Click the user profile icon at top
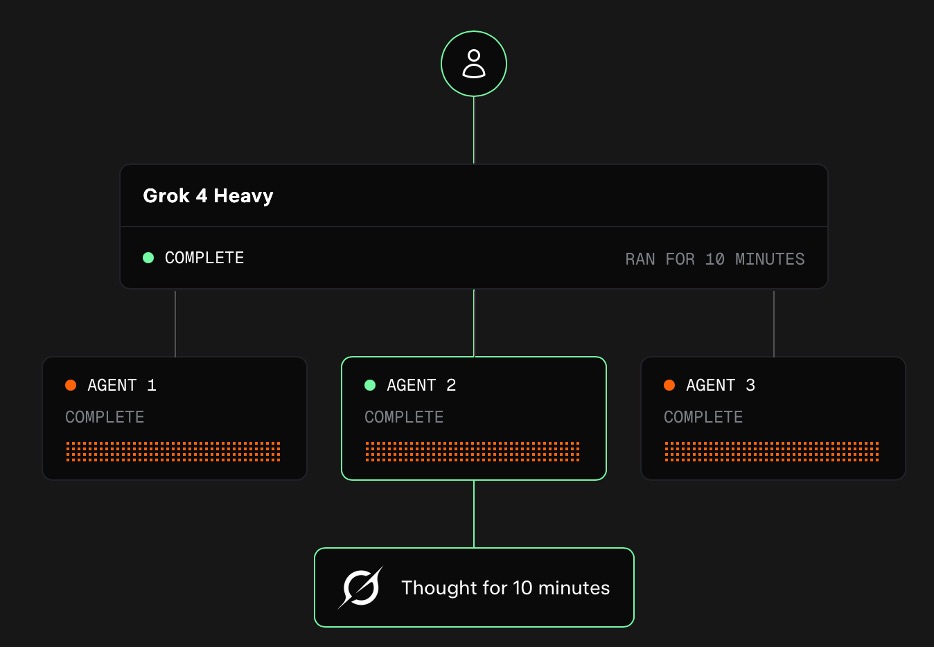 [474, 64]
